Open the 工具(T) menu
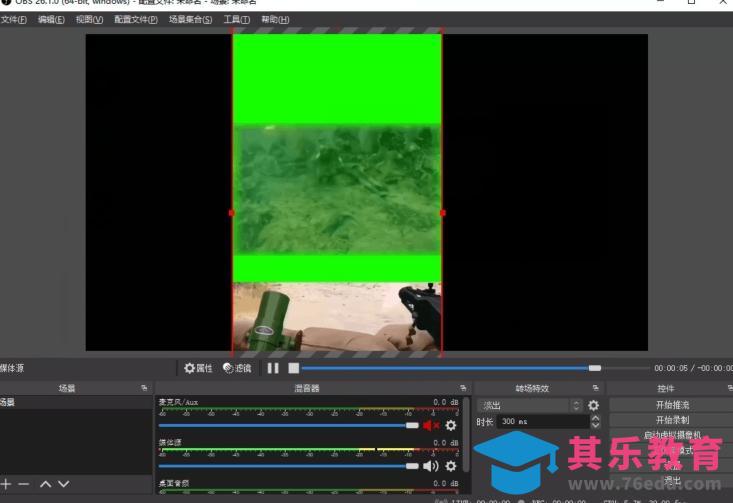The height and width of the screenshot is (503, 733). point(236,20)
